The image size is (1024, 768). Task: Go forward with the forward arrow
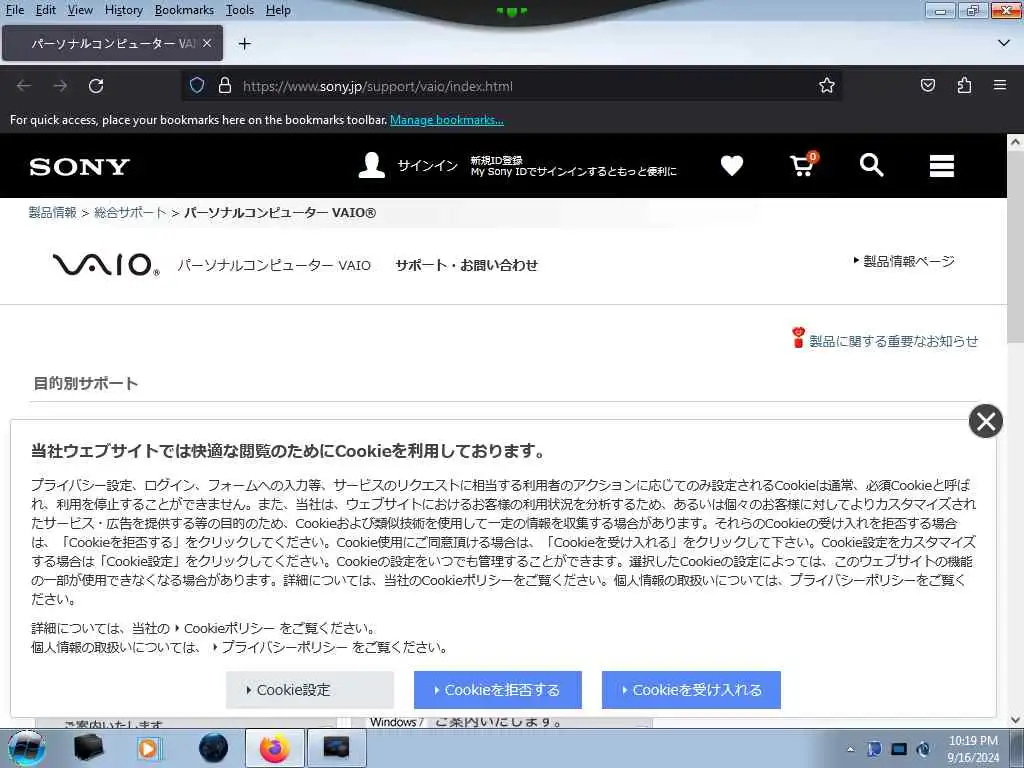tap(60, 86)
